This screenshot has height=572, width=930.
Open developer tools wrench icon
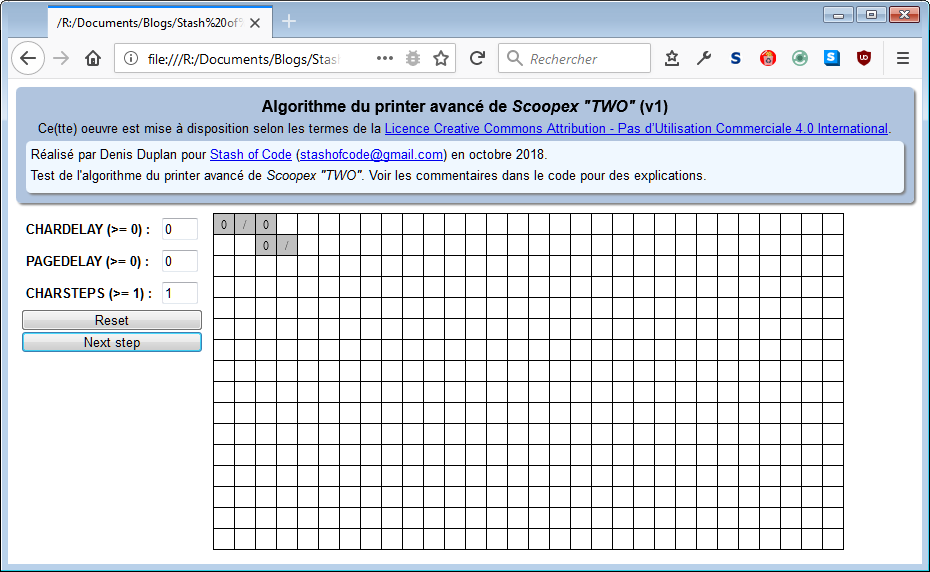(704, 58)
